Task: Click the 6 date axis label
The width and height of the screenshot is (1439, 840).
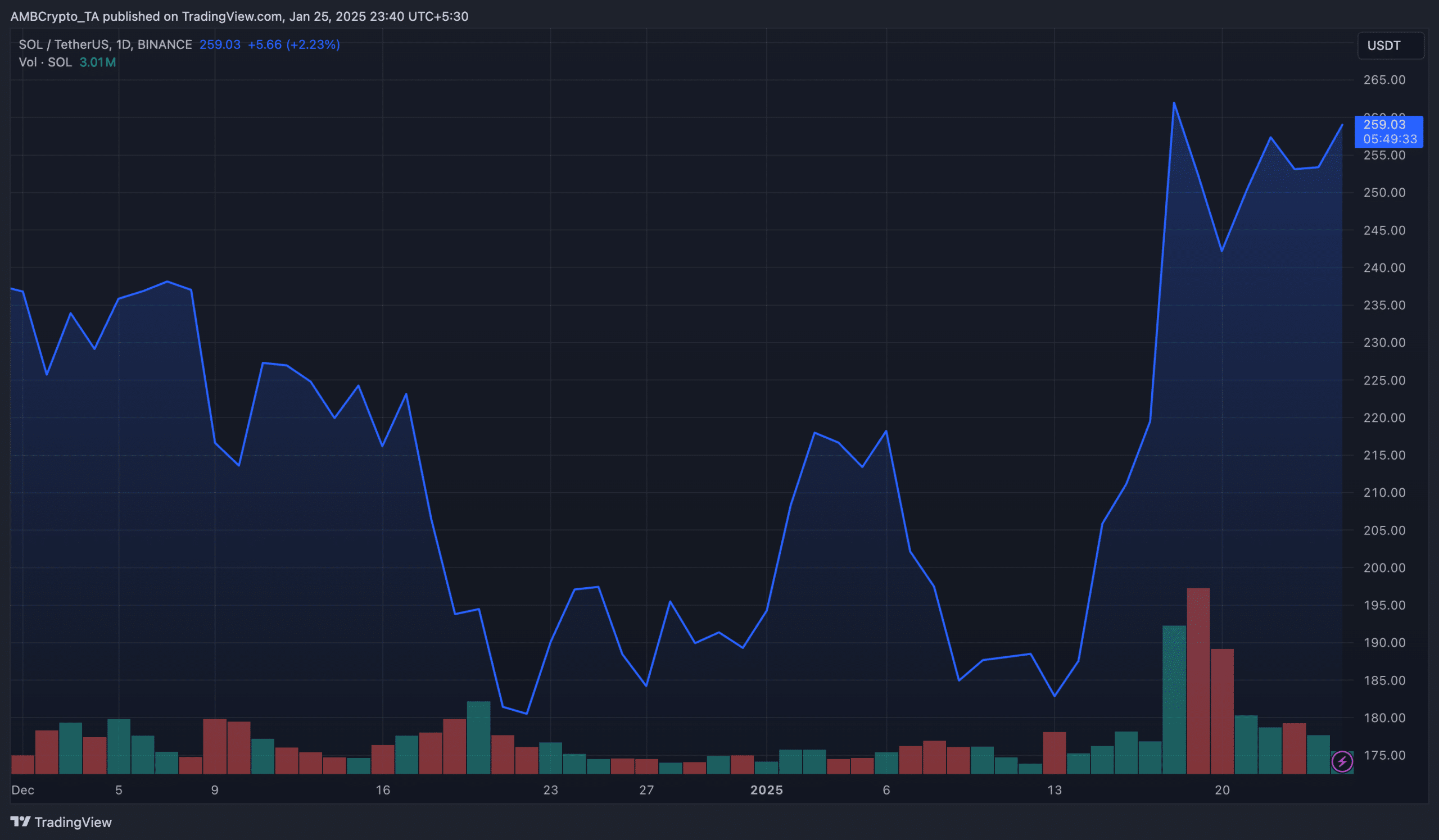Action: click(886, 790)
